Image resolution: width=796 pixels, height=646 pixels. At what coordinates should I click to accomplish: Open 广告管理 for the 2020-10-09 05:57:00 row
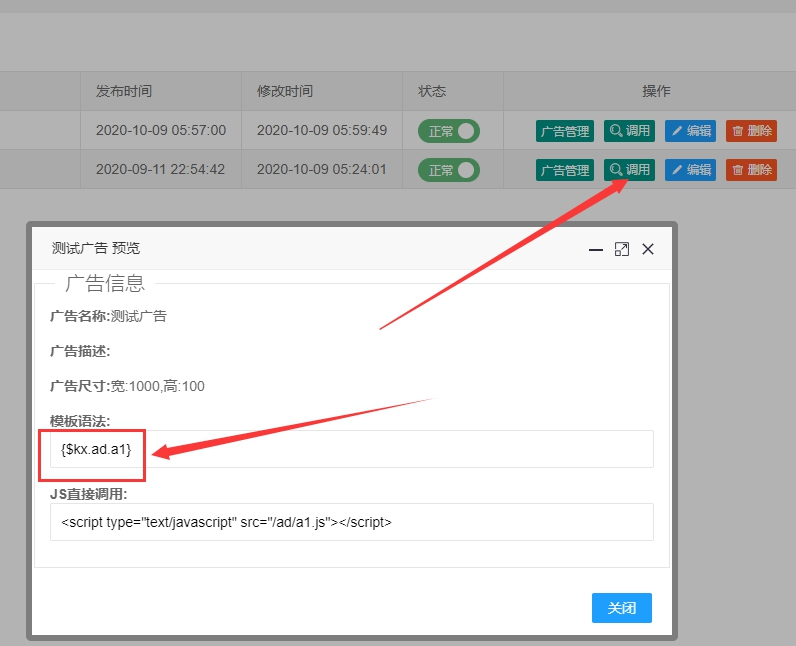565,131
